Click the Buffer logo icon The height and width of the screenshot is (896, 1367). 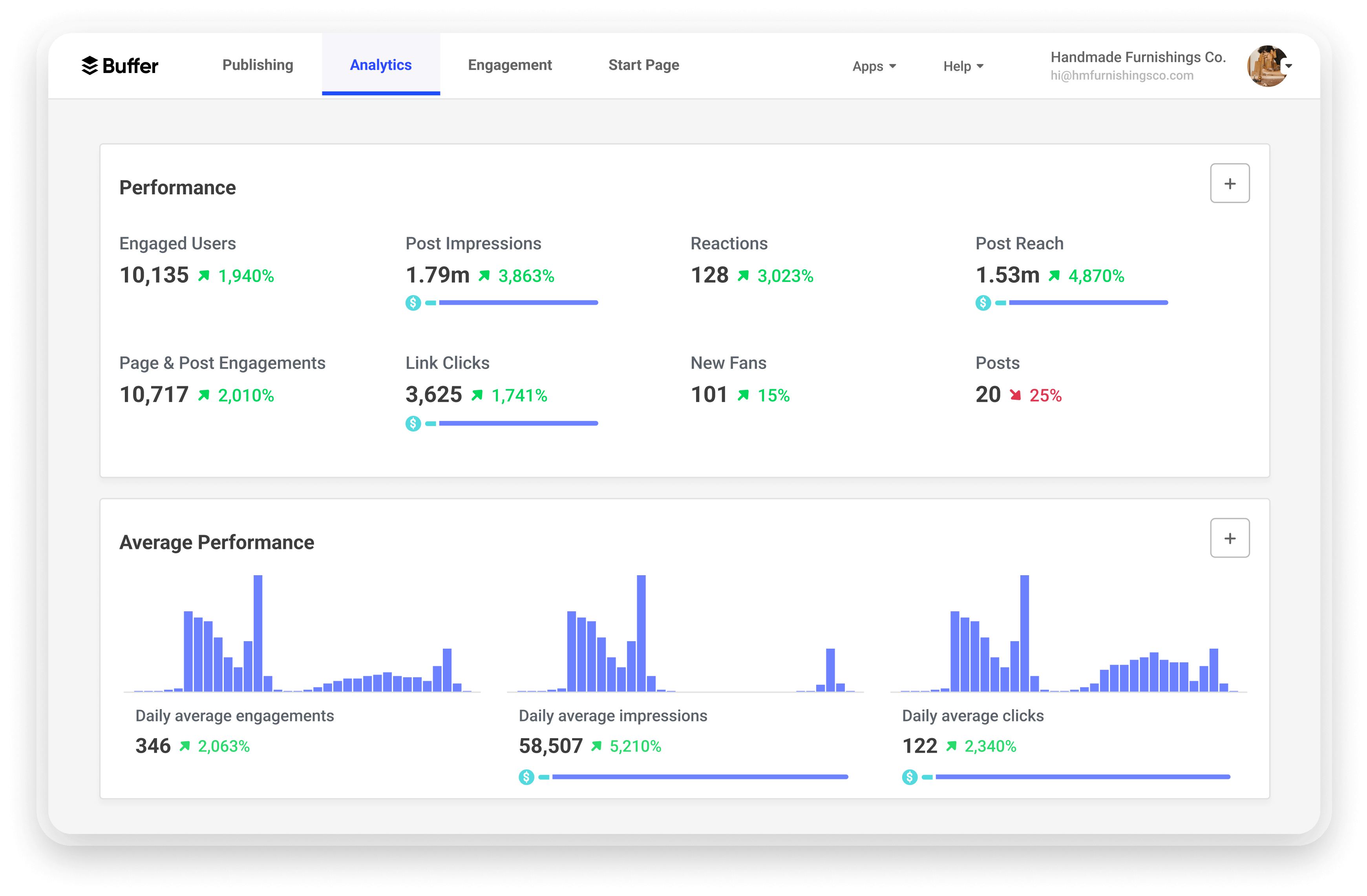pyautogui.click(x=90, y=66)
